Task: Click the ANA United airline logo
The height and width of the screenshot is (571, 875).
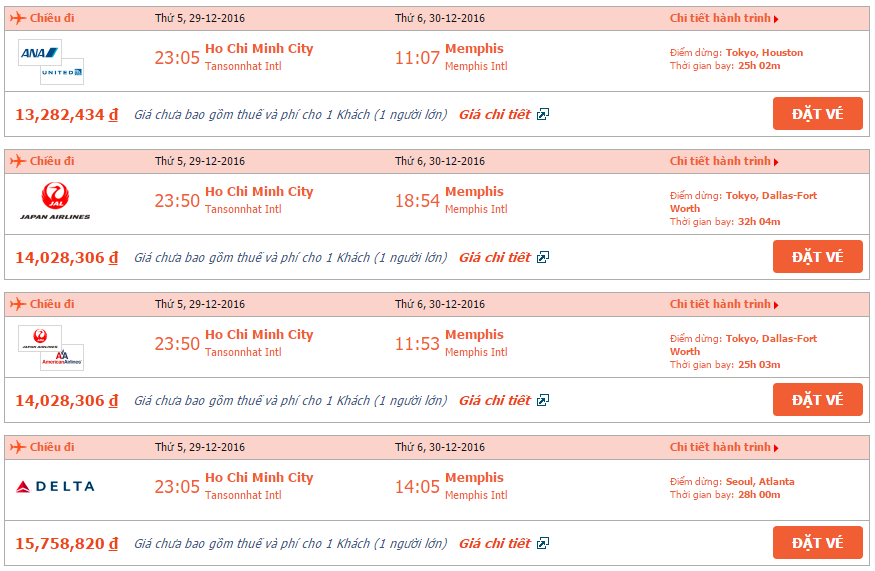Action: [x=51, y=62]
